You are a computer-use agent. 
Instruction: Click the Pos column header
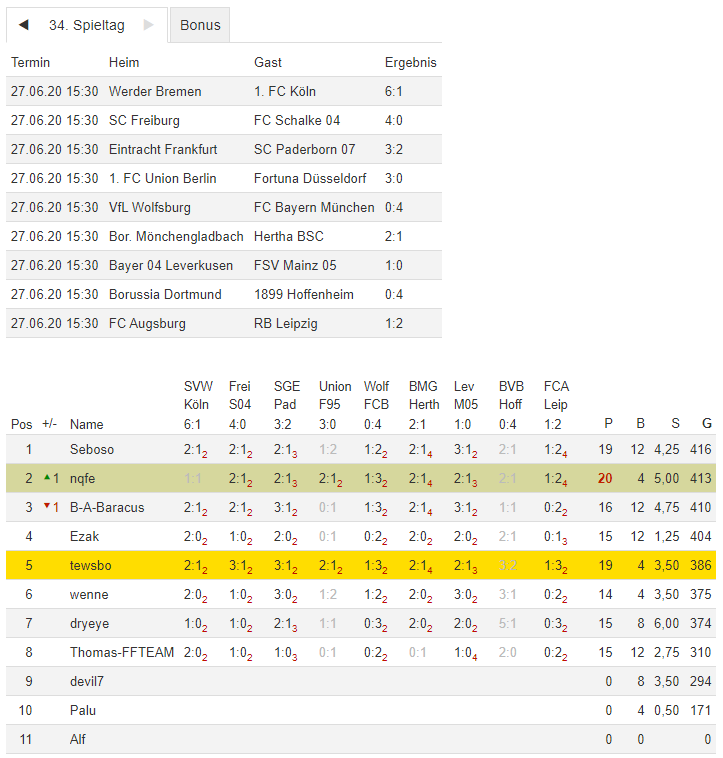(x=21, y=424)
